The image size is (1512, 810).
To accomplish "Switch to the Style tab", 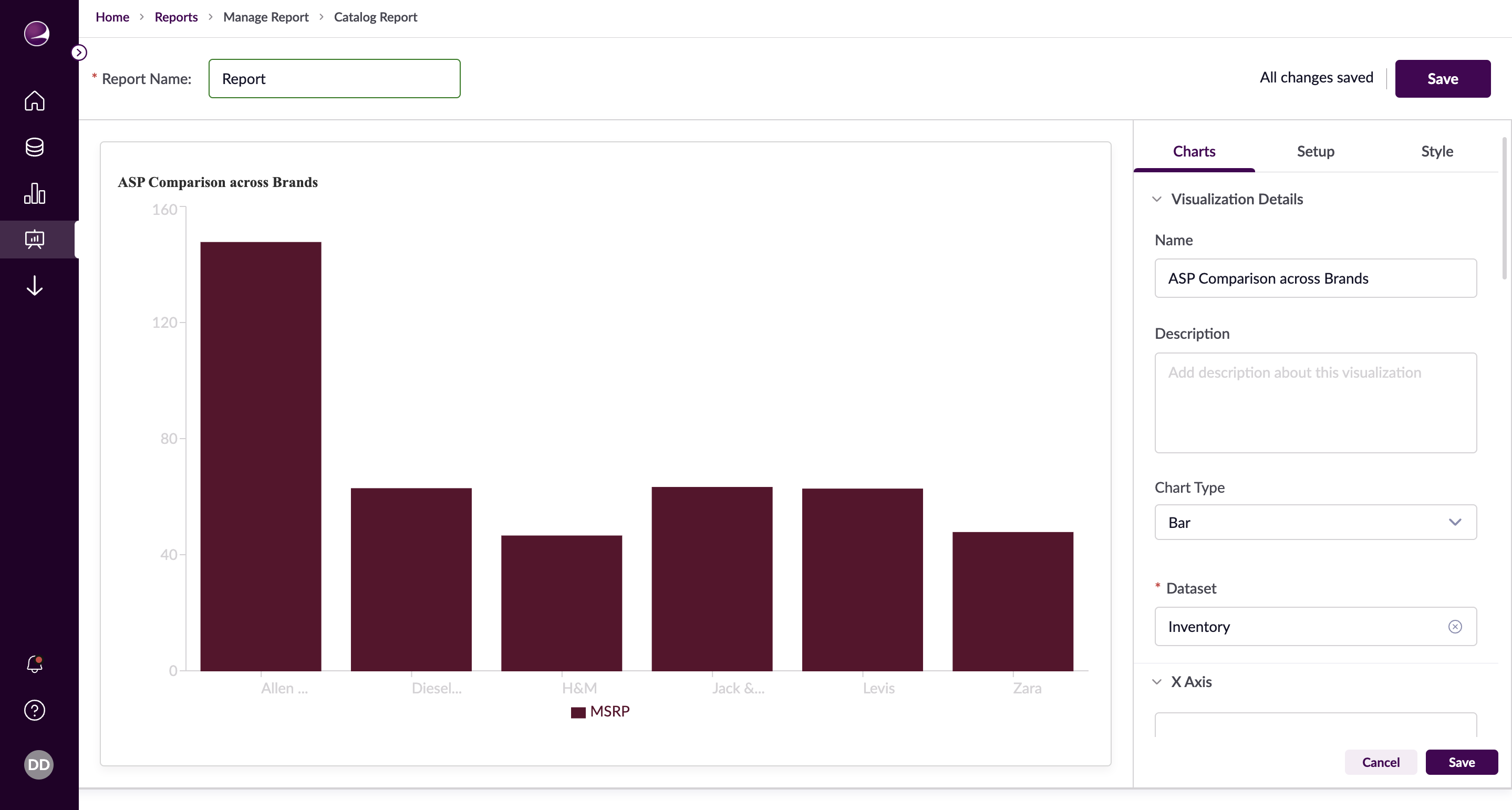I will click(1437, 151).
